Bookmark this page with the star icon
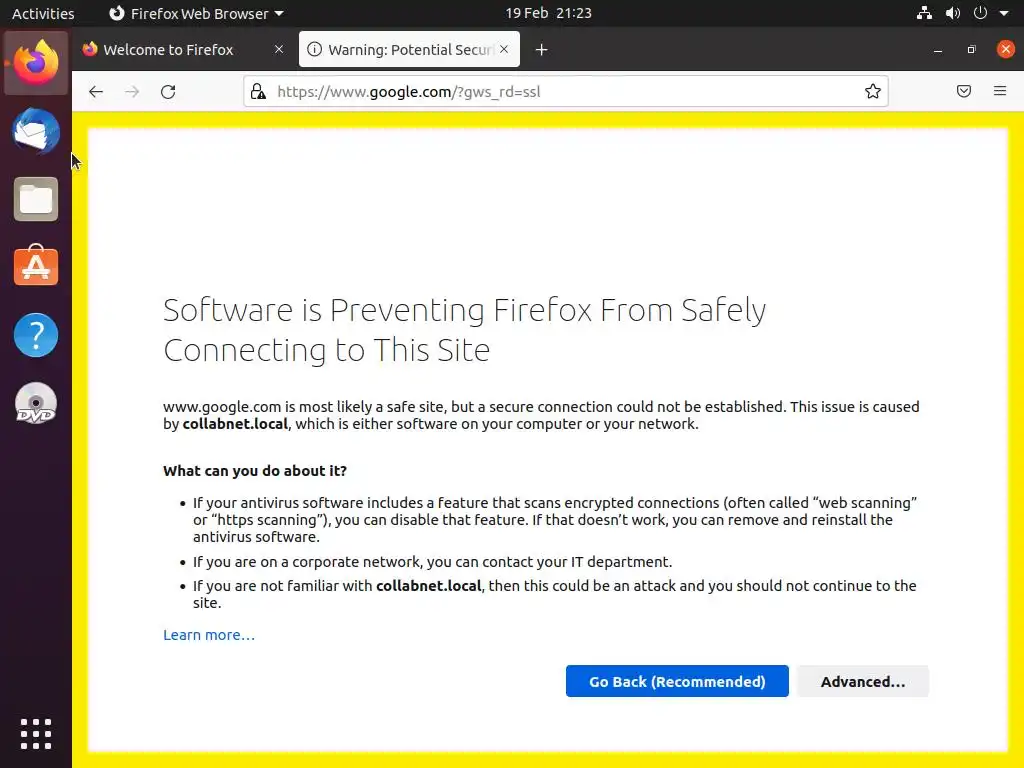 (x=873, y=92)
